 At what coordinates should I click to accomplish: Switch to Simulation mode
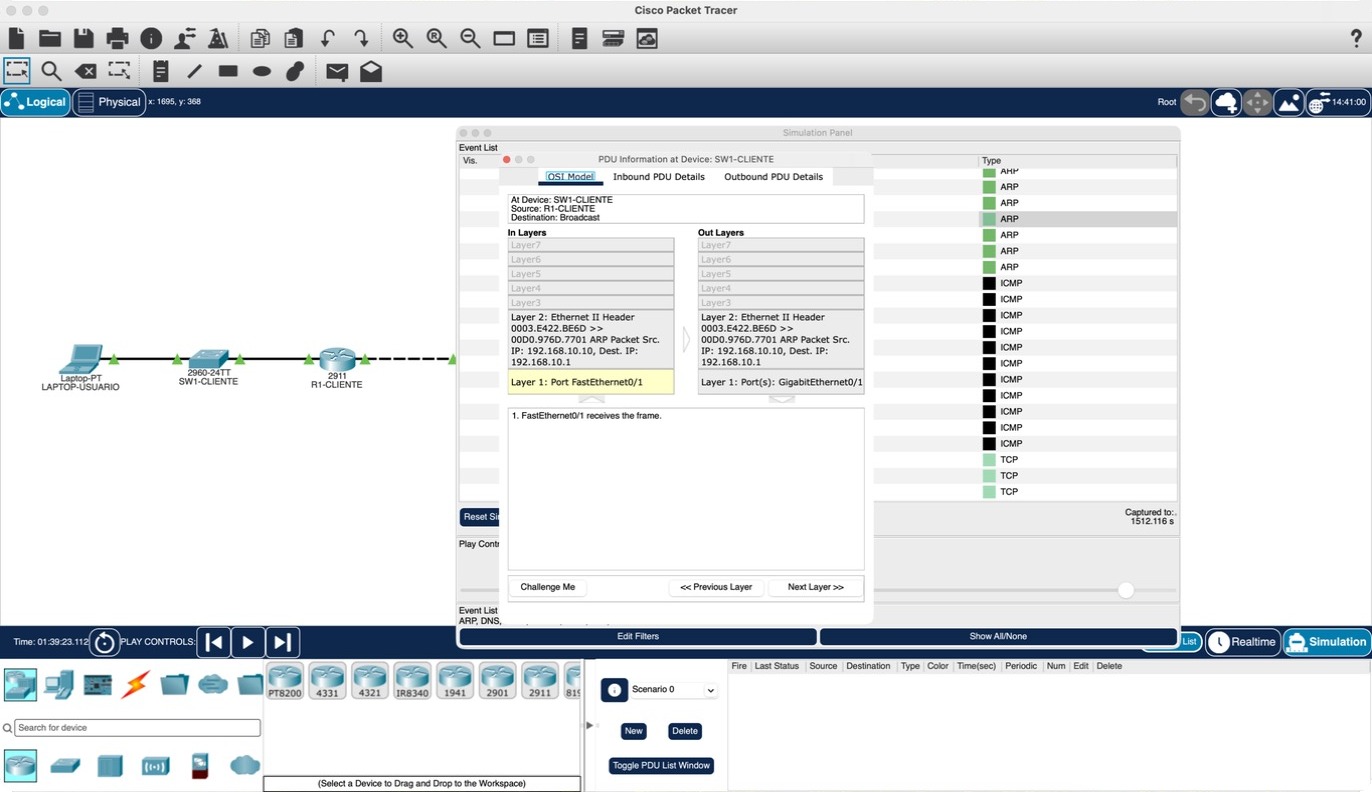tap(1327, 642)
